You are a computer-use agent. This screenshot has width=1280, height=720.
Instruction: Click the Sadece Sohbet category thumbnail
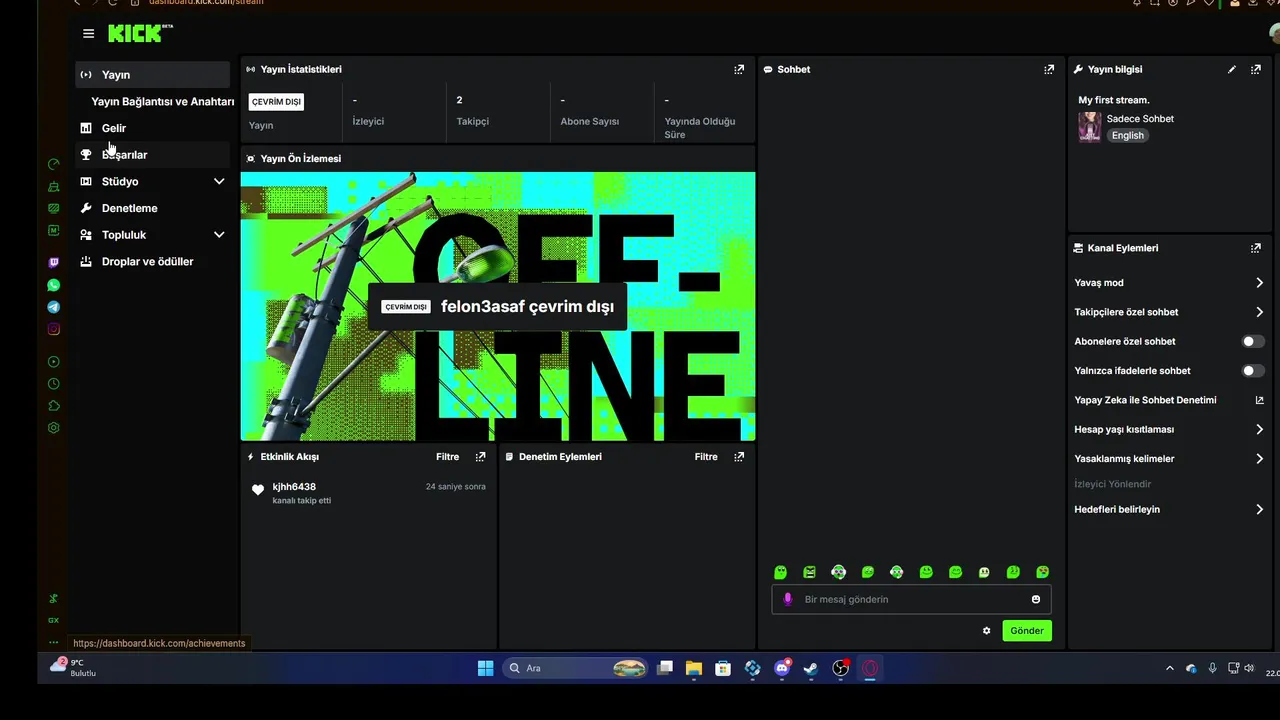coord(1089,127)
